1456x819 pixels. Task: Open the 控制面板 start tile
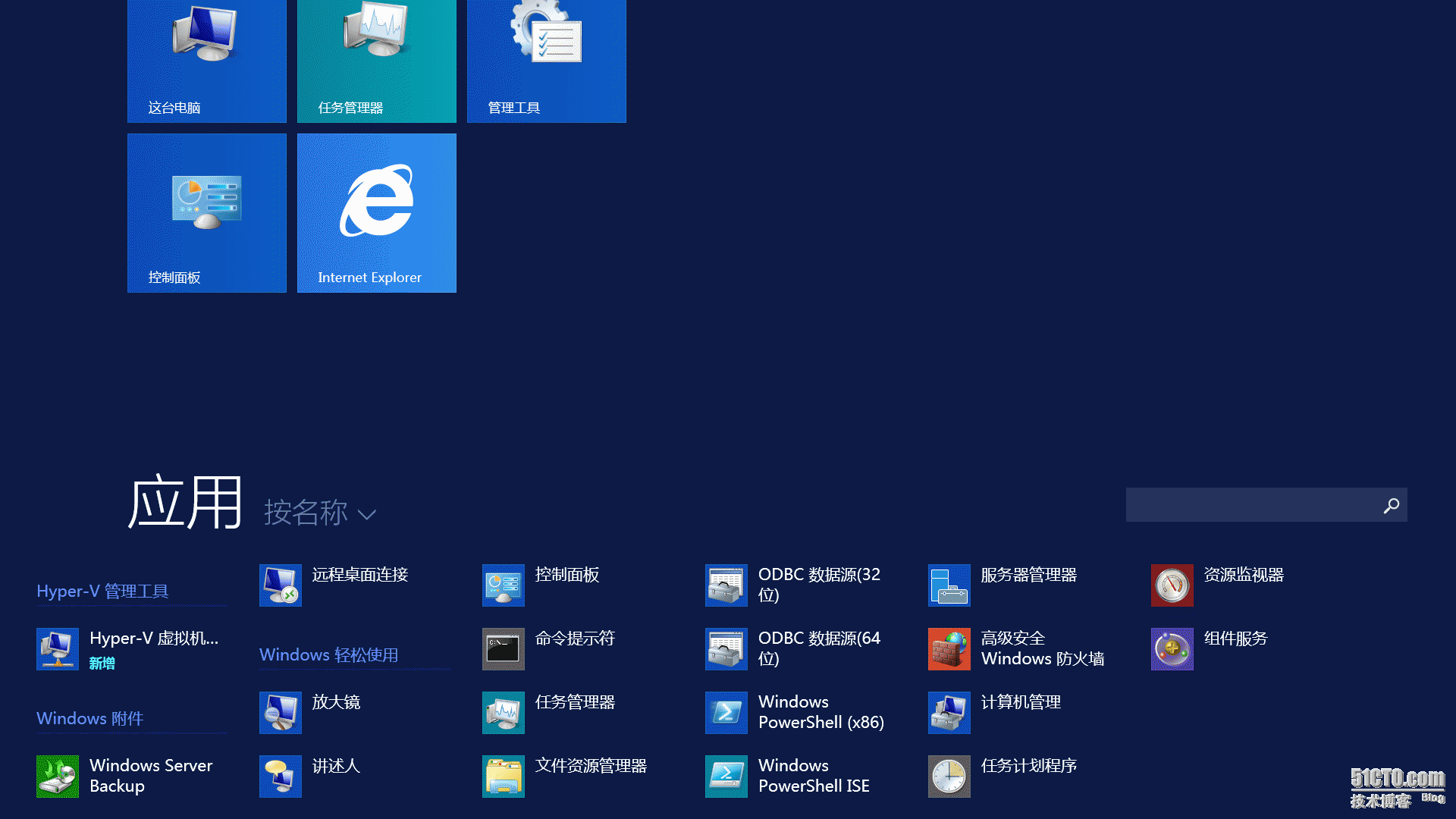[207, 213]
